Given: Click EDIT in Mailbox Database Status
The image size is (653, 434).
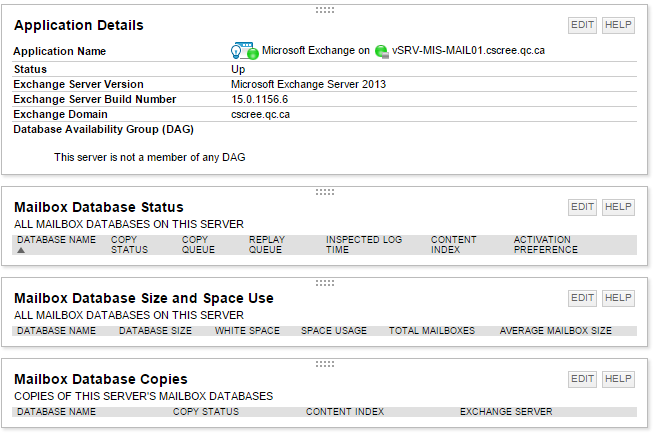Looking at the screenshot, I should 582,207.
